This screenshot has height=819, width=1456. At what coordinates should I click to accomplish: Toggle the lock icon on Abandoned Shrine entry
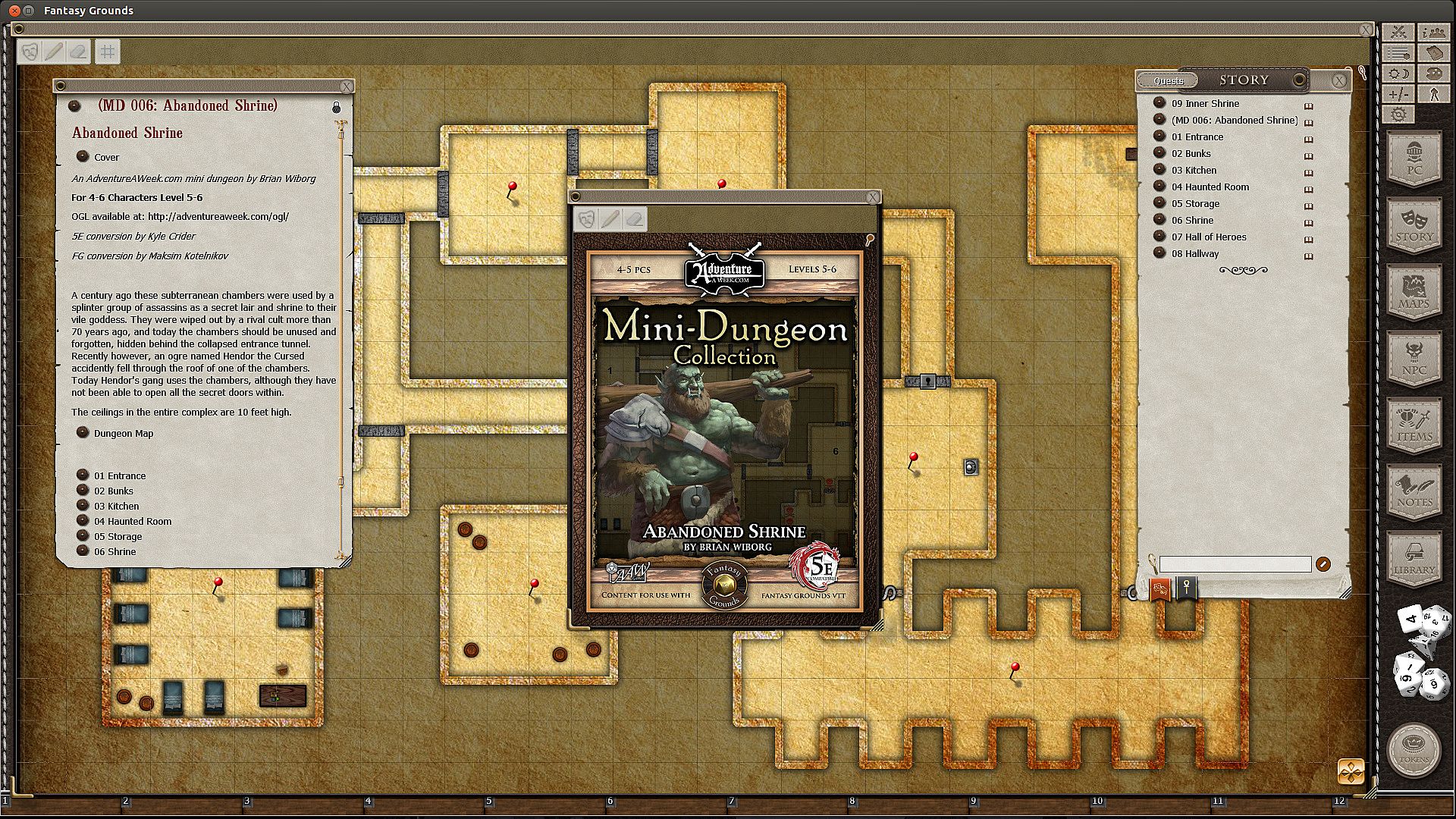click(337, 108)
